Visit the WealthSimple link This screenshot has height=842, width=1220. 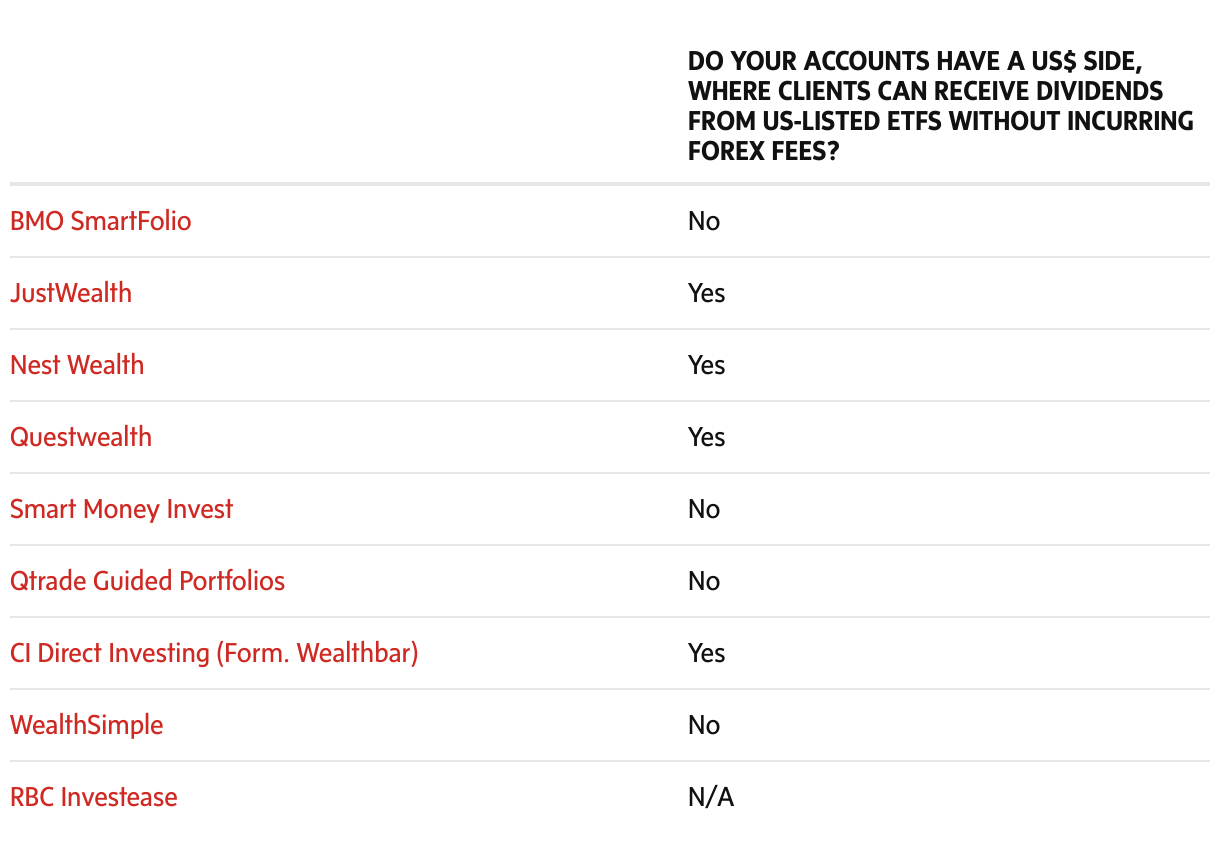click(x=86, y=725)
